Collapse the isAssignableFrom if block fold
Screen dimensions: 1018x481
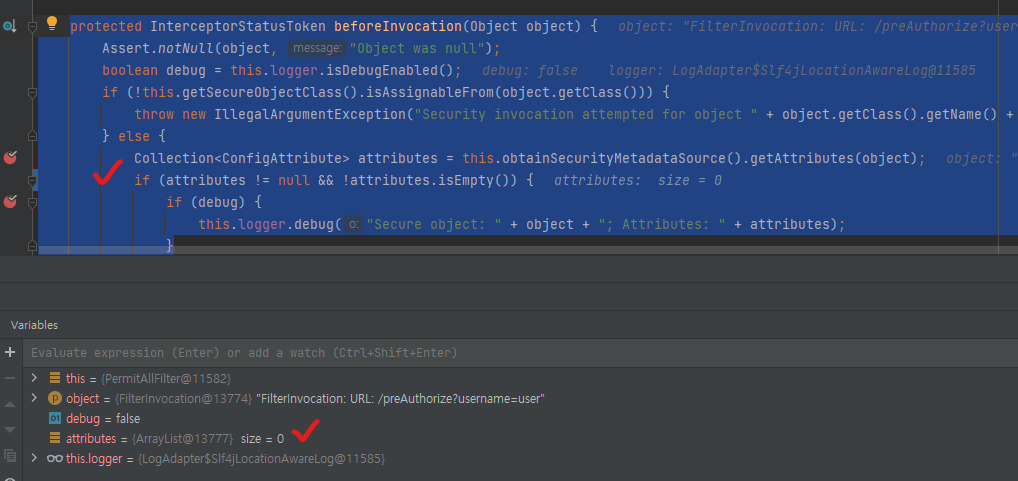[32, 93]
